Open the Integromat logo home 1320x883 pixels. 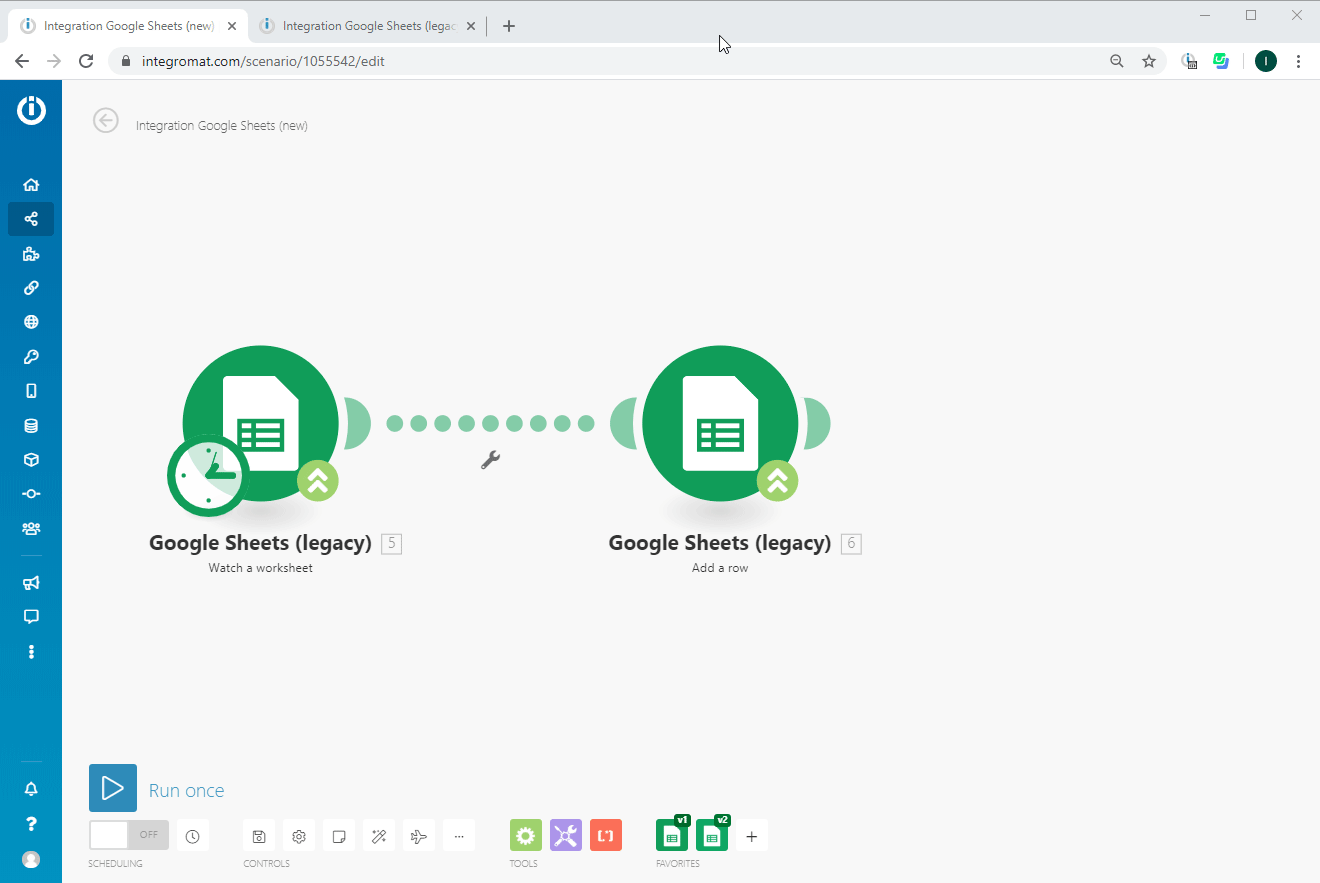(31, 109)
